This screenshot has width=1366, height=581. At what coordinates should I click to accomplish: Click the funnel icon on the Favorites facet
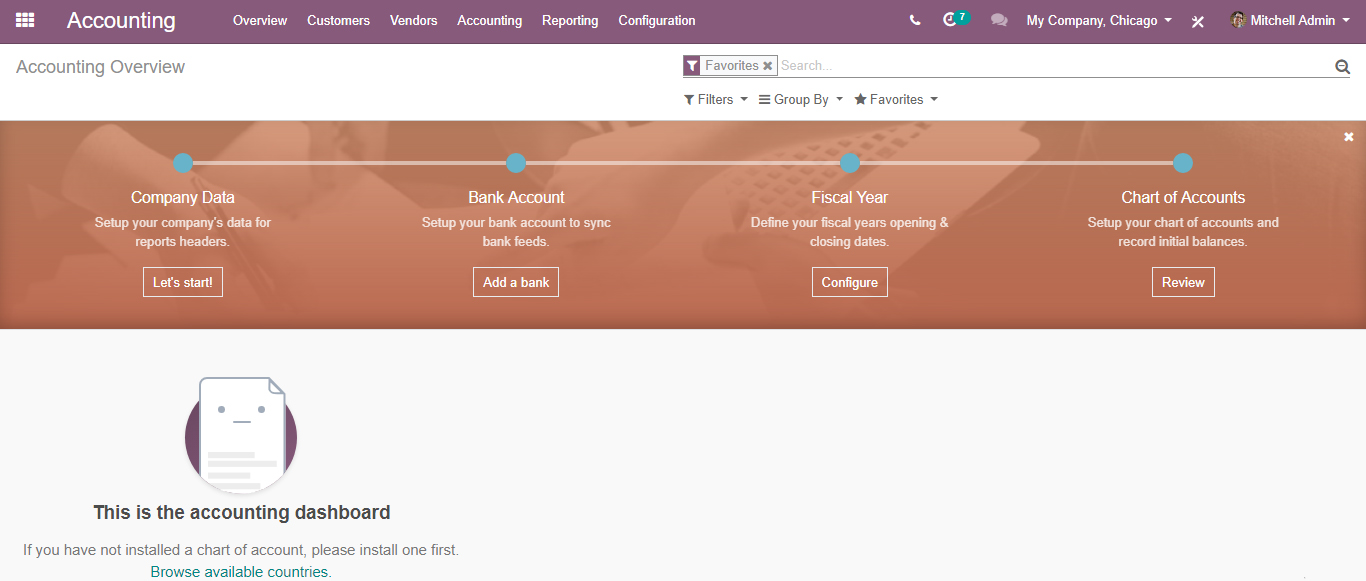tap(692, 65)
